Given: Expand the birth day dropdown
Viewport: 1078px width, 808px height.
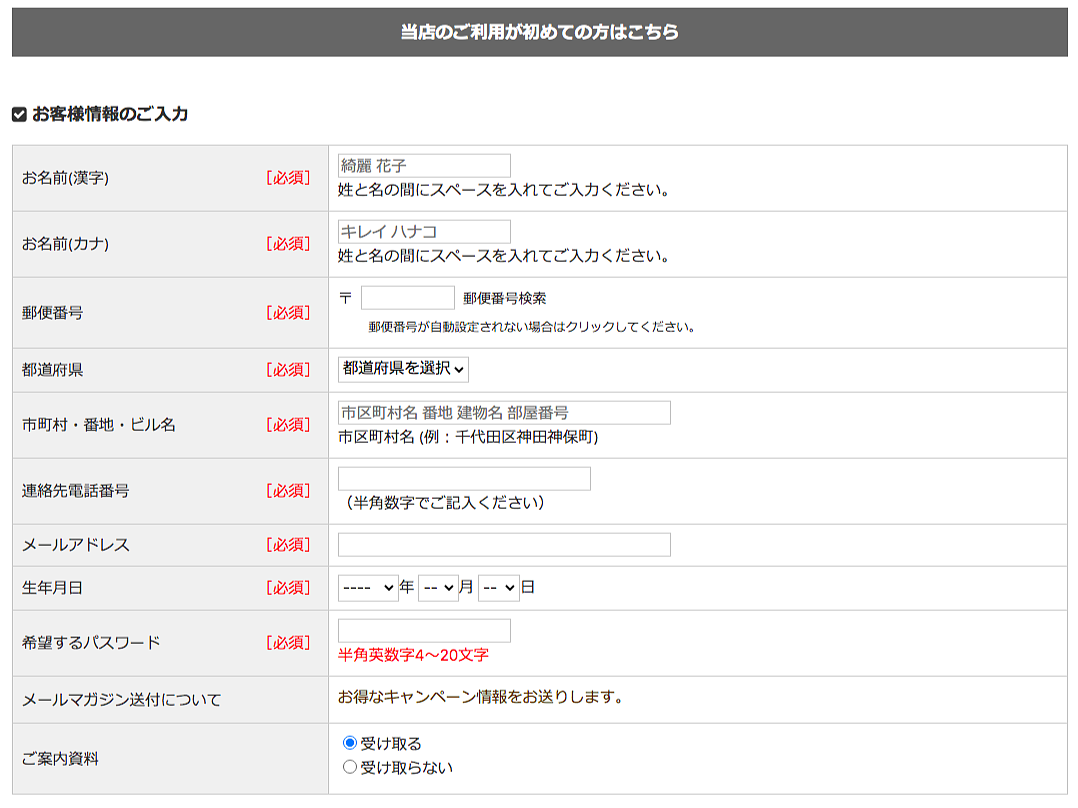Looking at the screenshot, I should (499, 588).
